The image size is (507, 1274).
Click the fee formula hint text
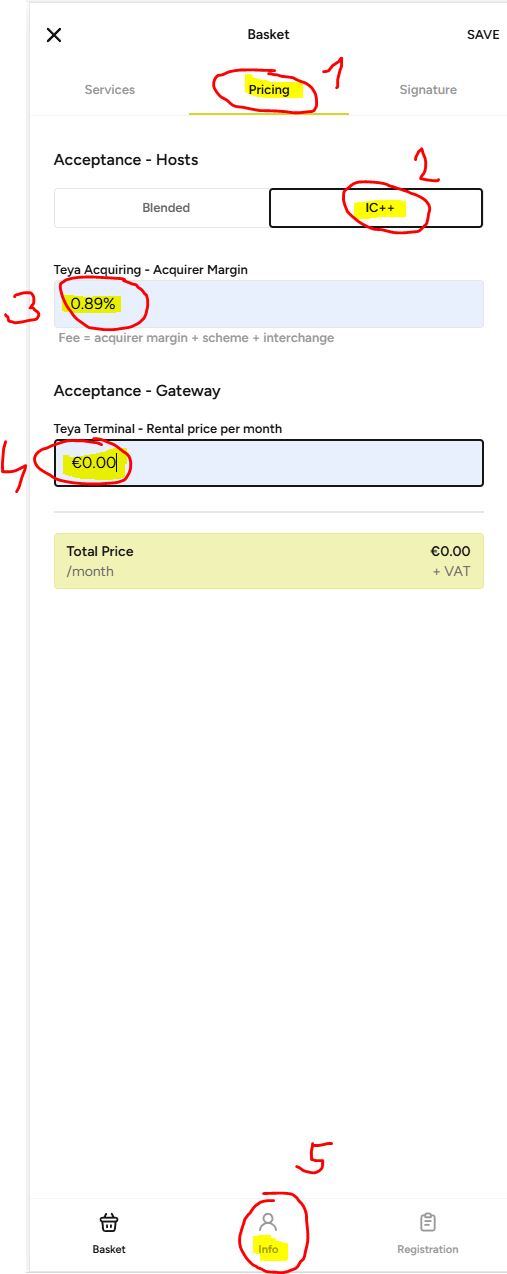[x=196, y=338]
